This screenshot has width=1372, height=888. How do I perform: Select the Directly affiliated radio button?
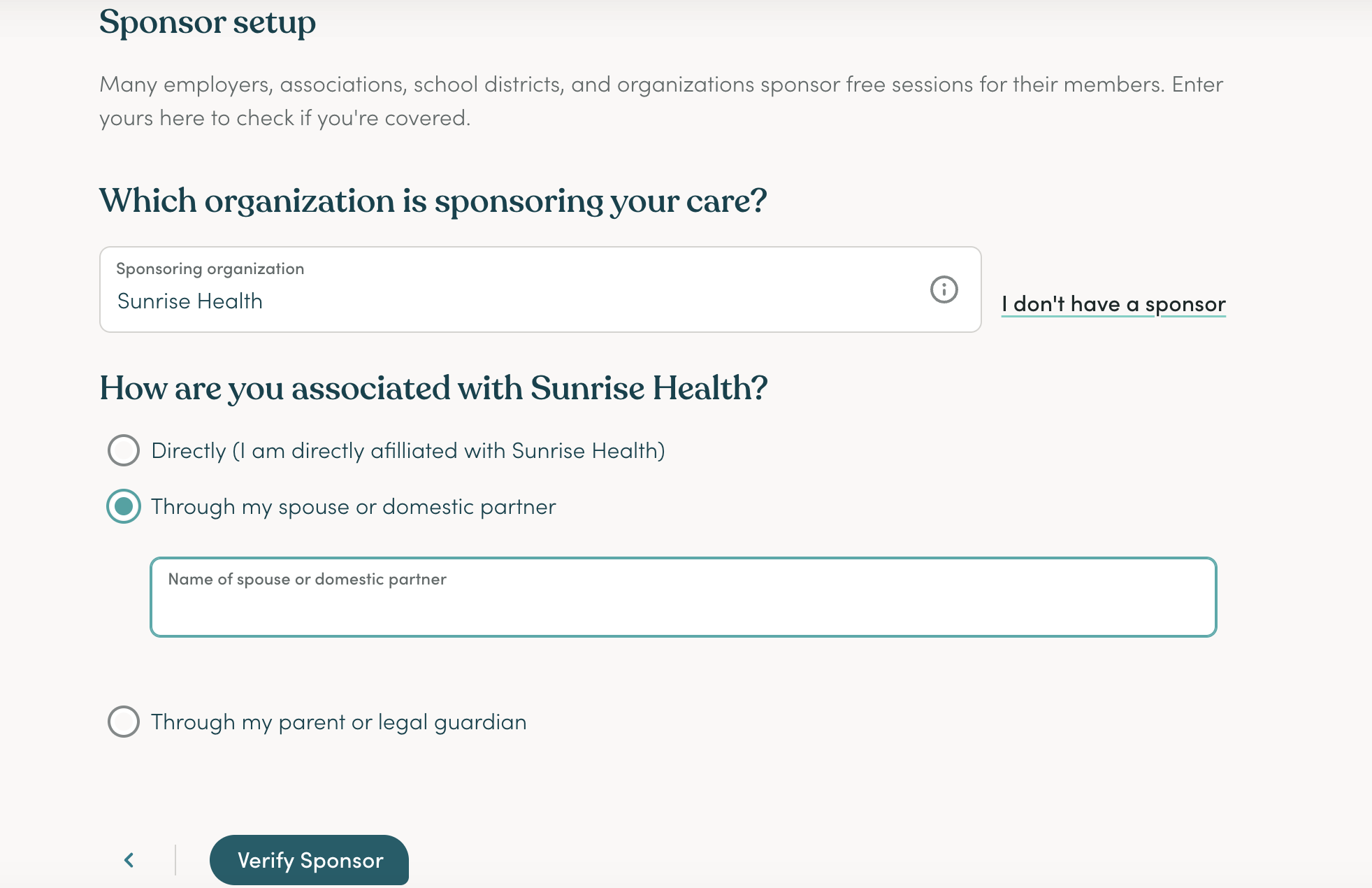pos(124,450)
